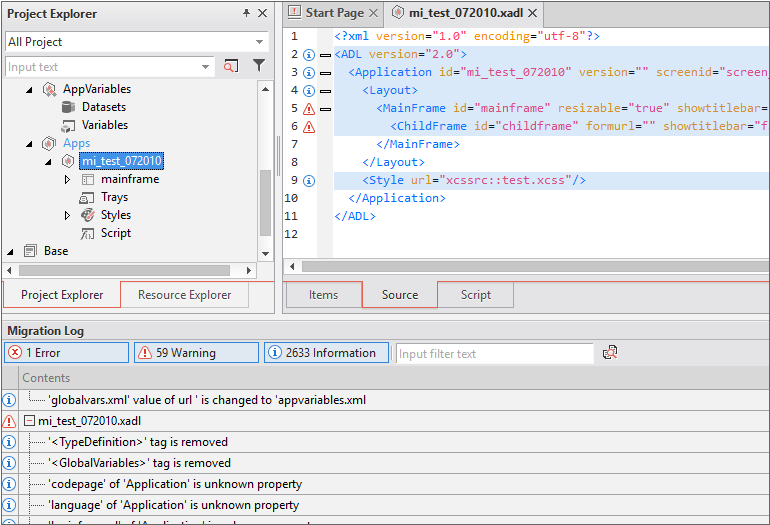The image size is (770, 525).
Task: Switch to the Resource Explorer tab
Action: pos(185,295)
